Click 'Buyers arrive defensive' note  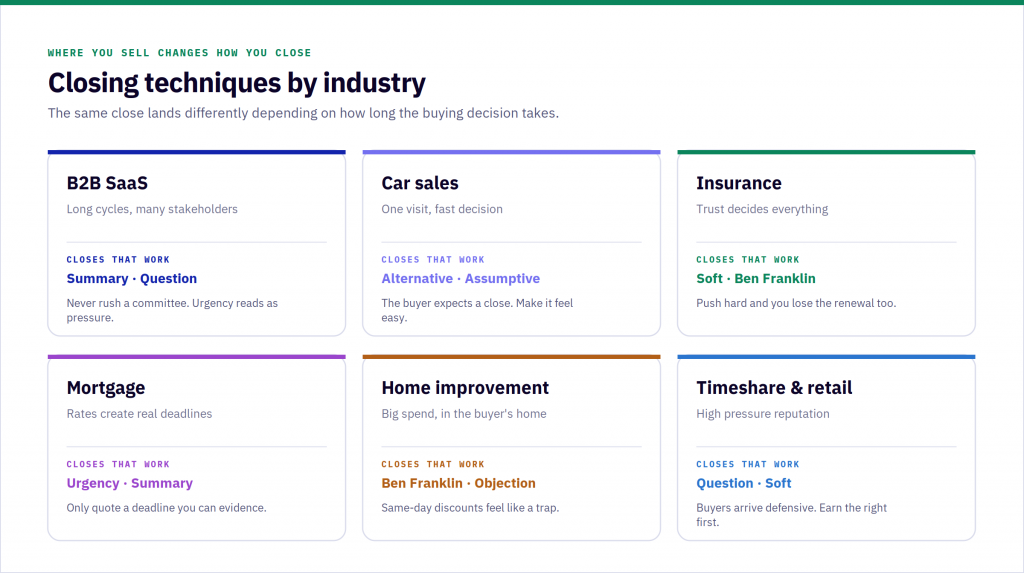pos(792,515)
